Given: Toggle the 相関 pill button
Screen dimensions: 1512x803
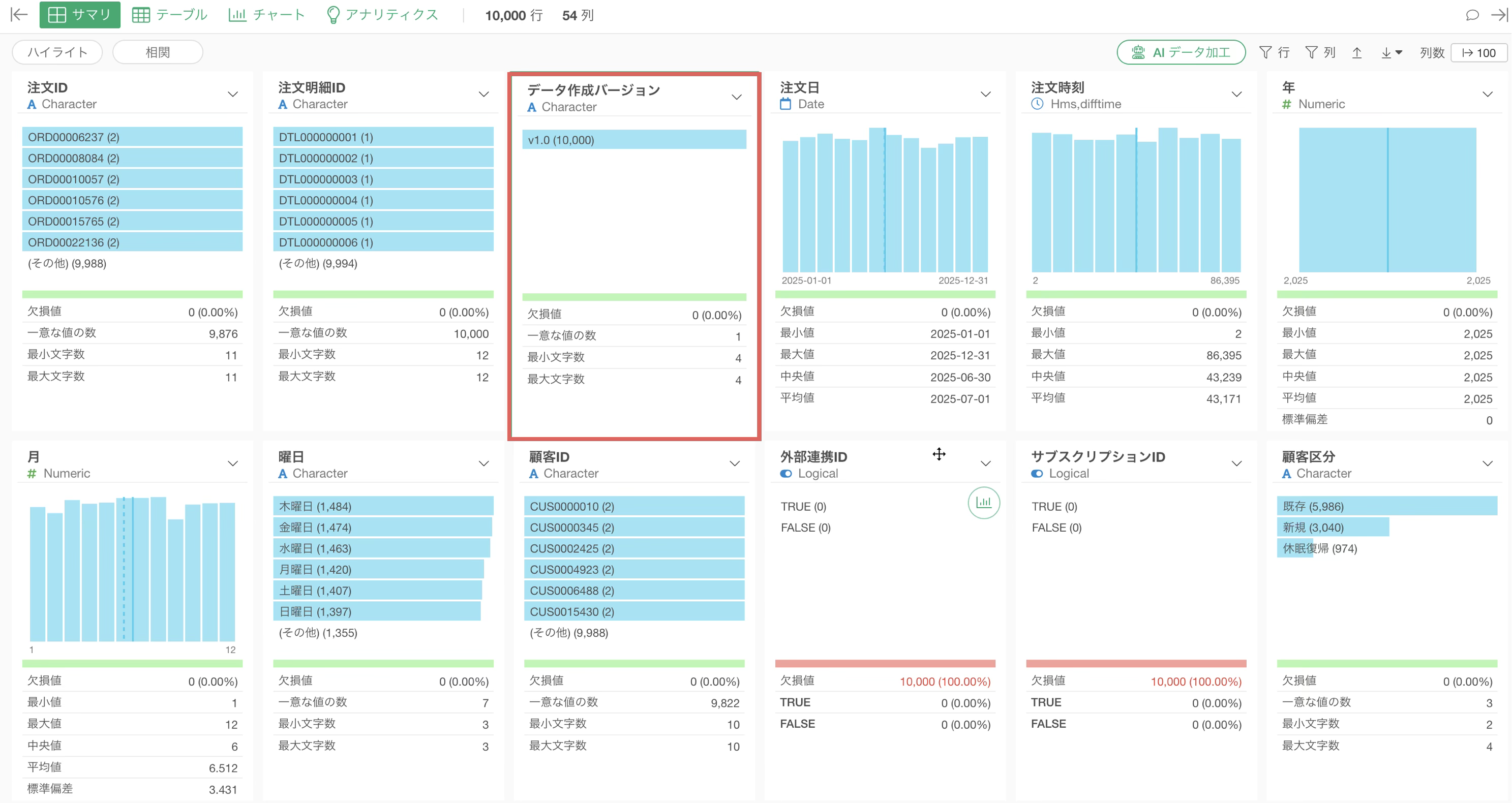Looking at the screenshot, I should pyautogui.click(x=157, y=52).
